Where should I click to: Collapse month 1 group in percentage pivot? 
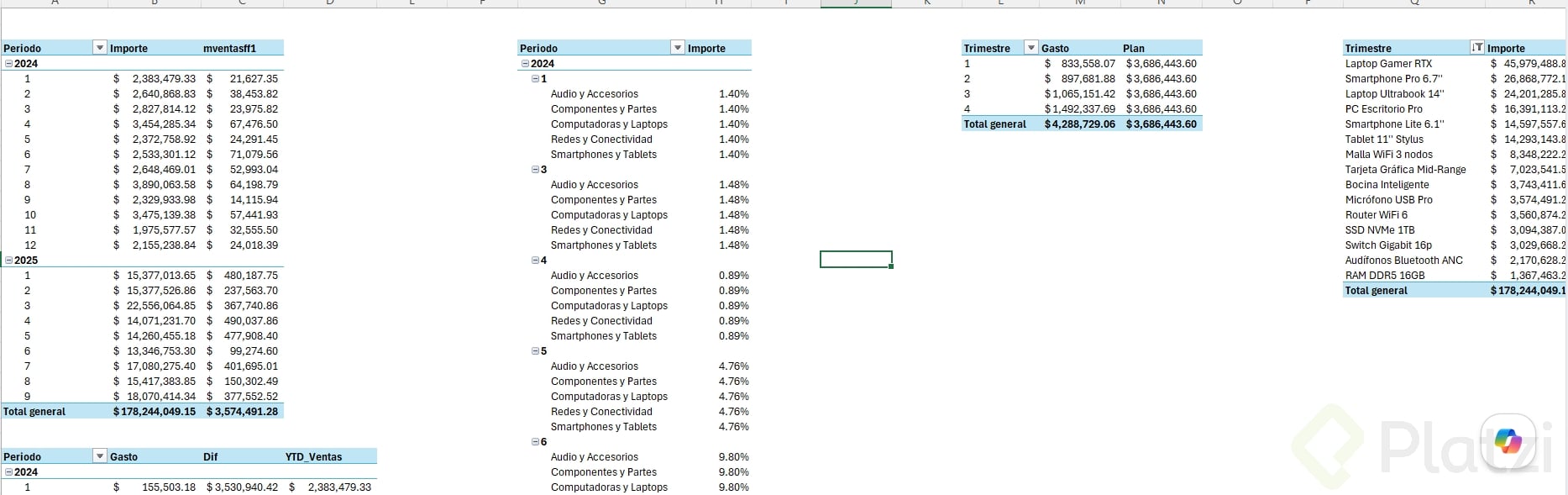coord(535,78)
